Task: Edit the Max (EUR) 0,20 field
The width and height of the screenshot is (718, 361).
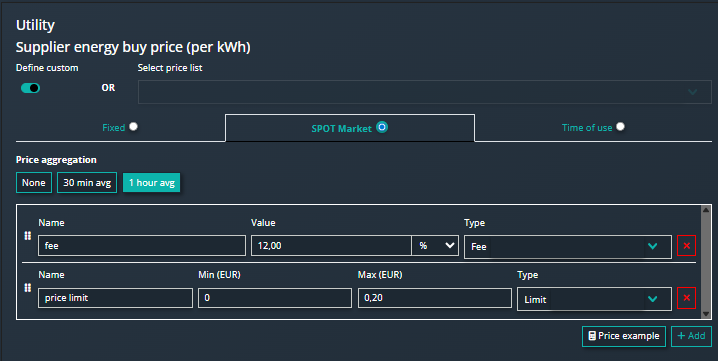Action: click(x=435, y=298)
